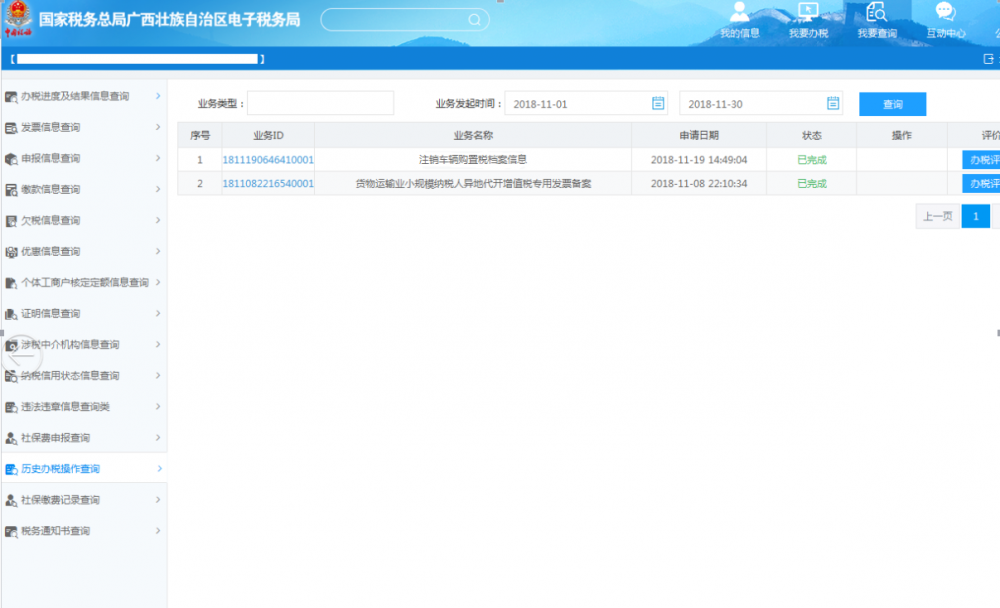1000x608 pixels.
Task: Expand 申报信息查询 sidebar chevron
Action: 158,158
